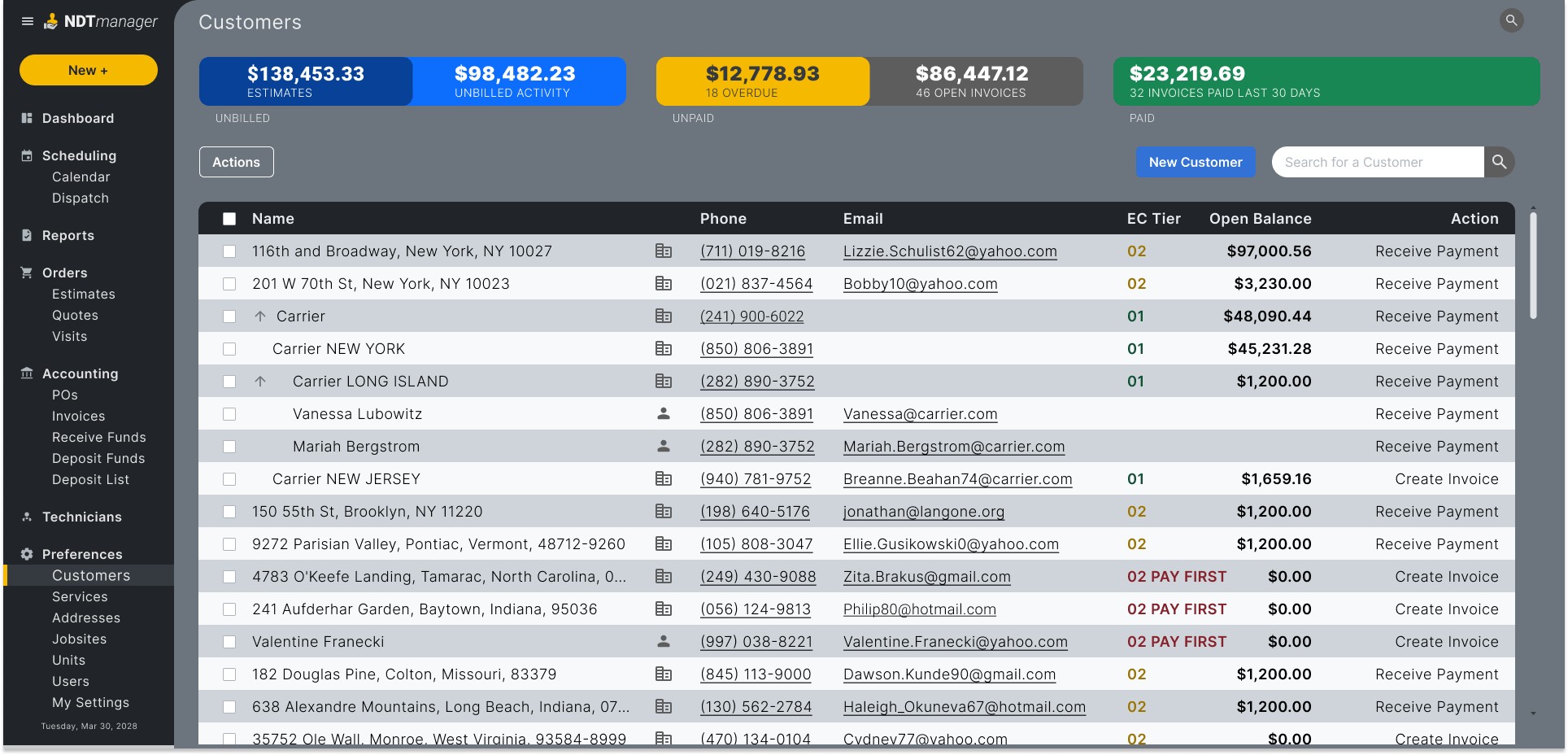Image resolution: width=1568 pixels, height=755 pixels.
Task: Go to Calendar under Scheduling
Action: point(81,177)
